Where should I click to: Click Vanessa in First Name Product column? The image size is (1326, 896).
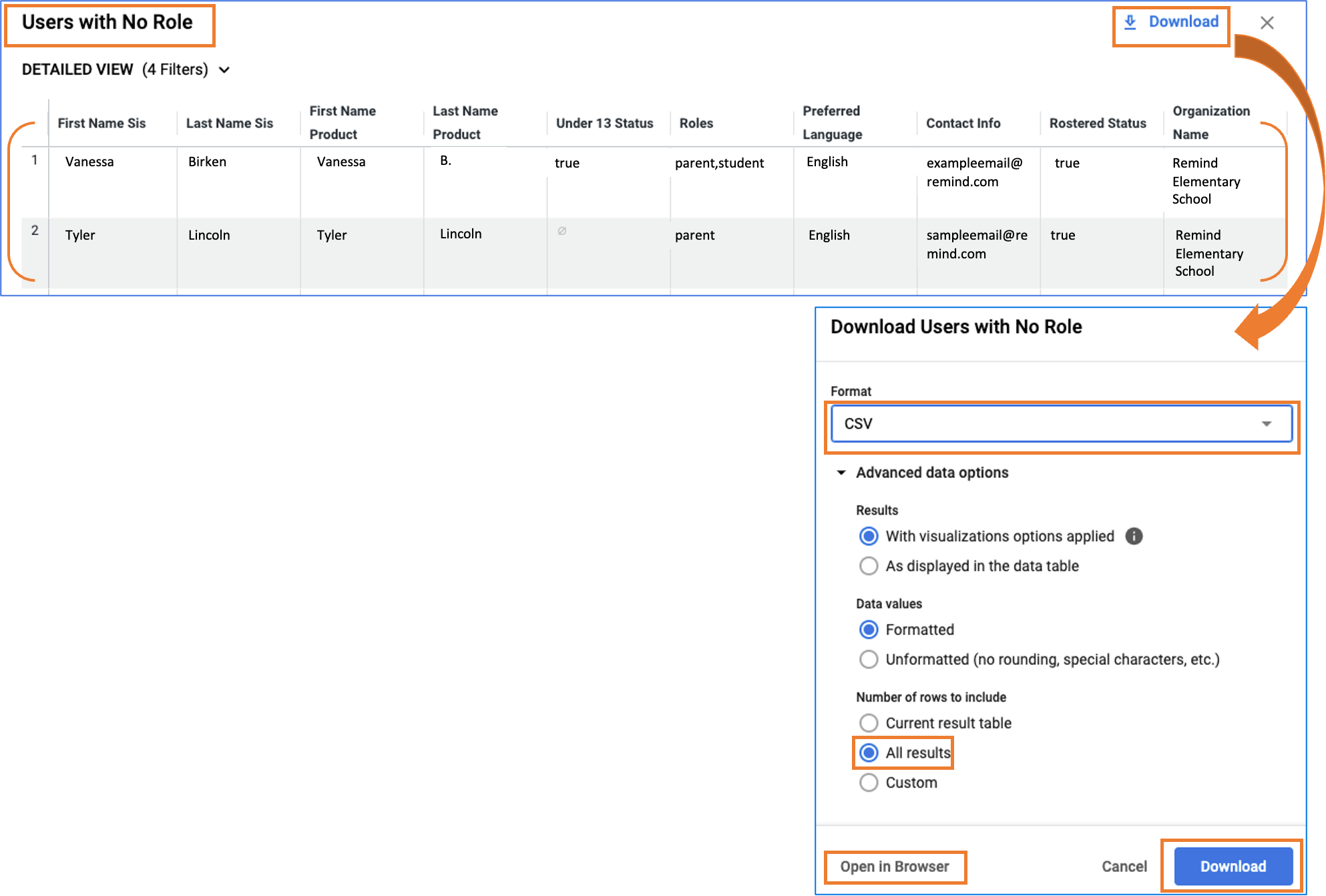341,162
